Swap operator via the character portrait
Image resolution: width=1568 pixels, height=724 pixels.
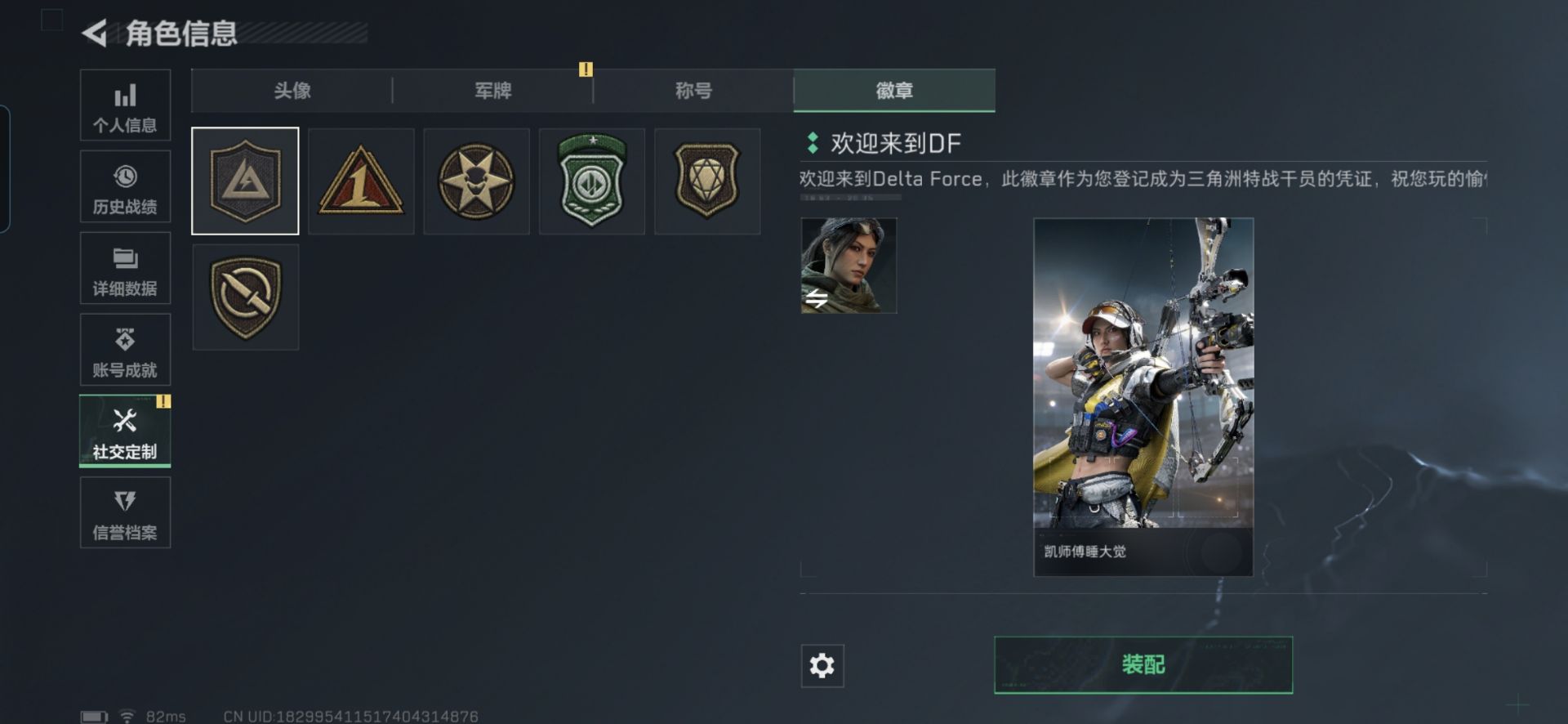point(849,266)
